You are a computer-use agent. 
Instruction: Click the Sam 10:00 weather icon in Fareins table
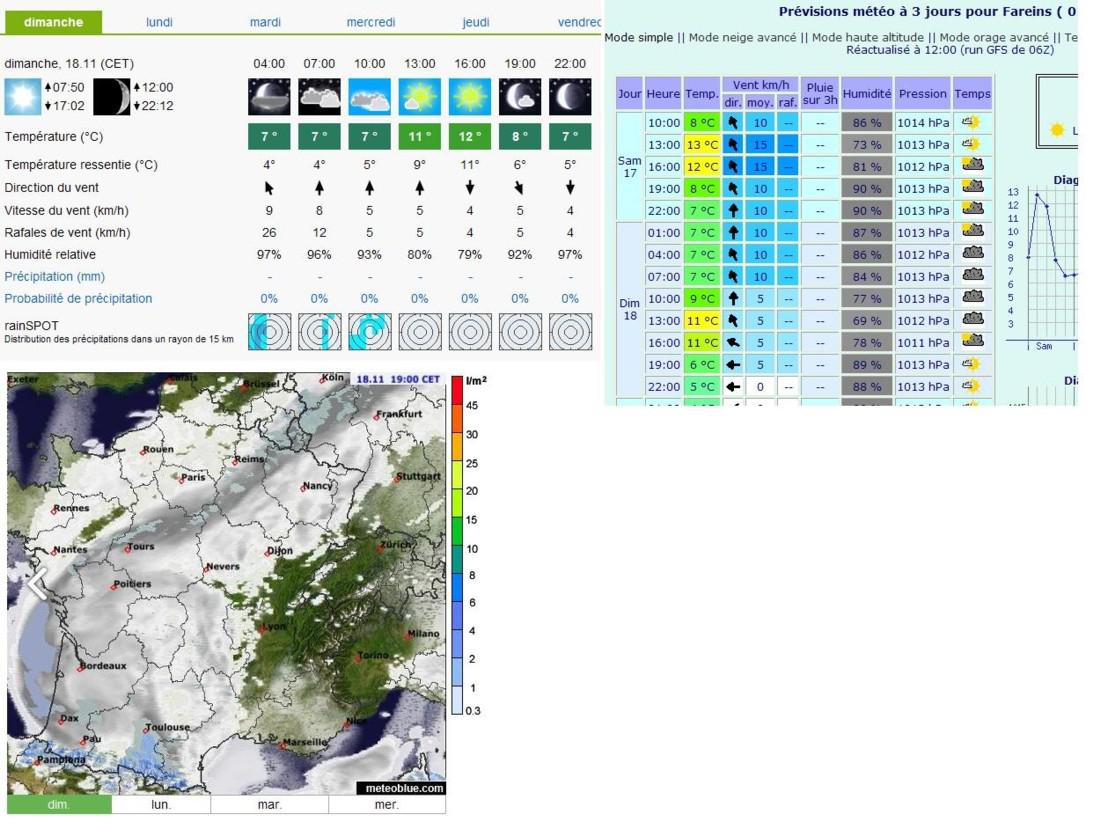coord(972,122)
